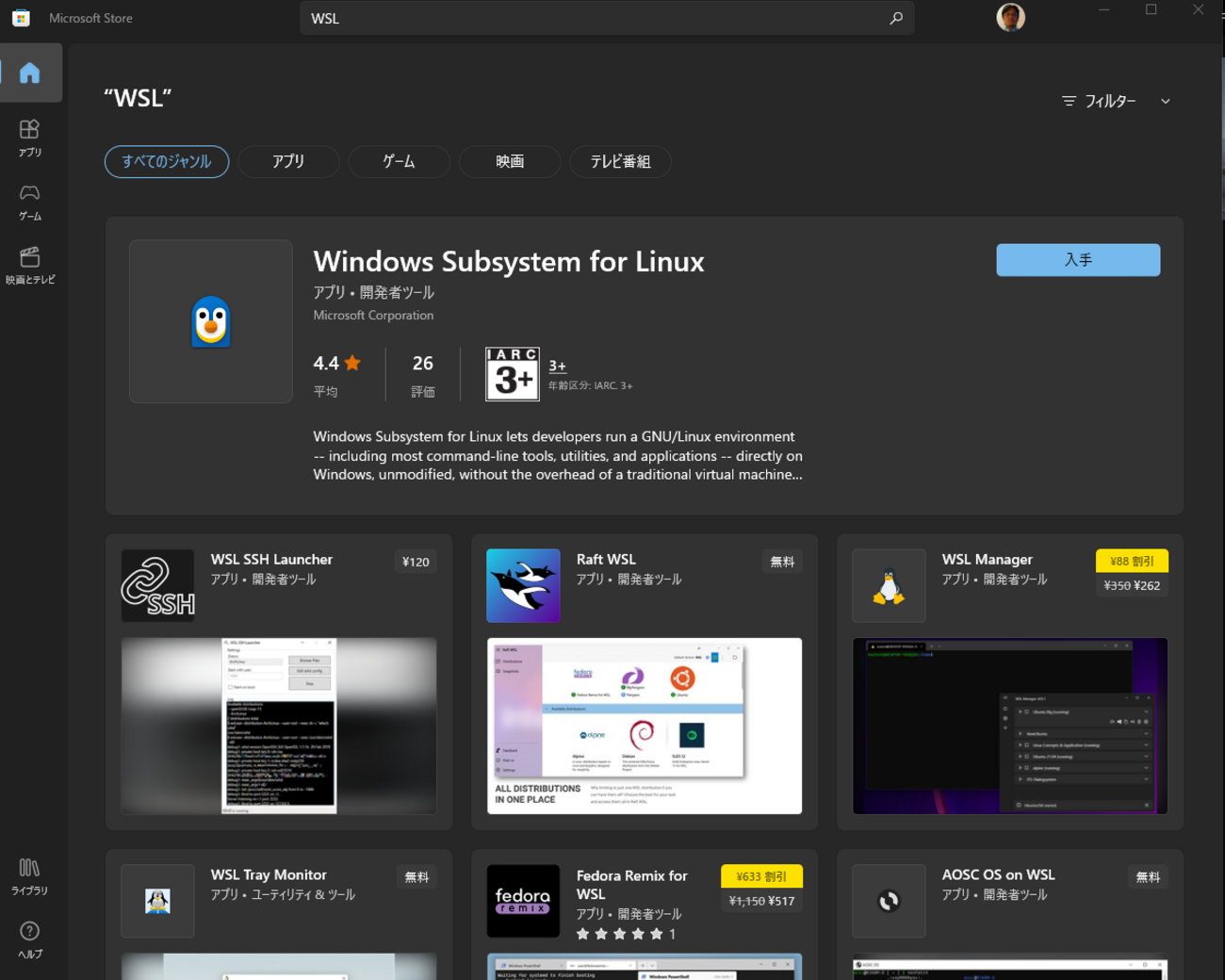Screen dimensions: 1225x980
Task: Click the WSL Manager title text
Action: [987, 560]
